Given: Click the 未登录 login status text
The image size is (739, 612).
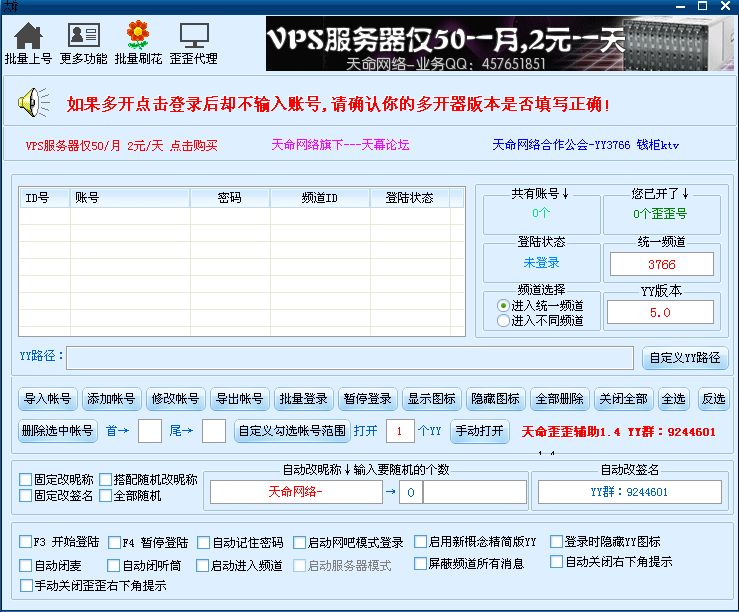Looking at the screenshot, I should pyautogui.click(x=541, y=263).
